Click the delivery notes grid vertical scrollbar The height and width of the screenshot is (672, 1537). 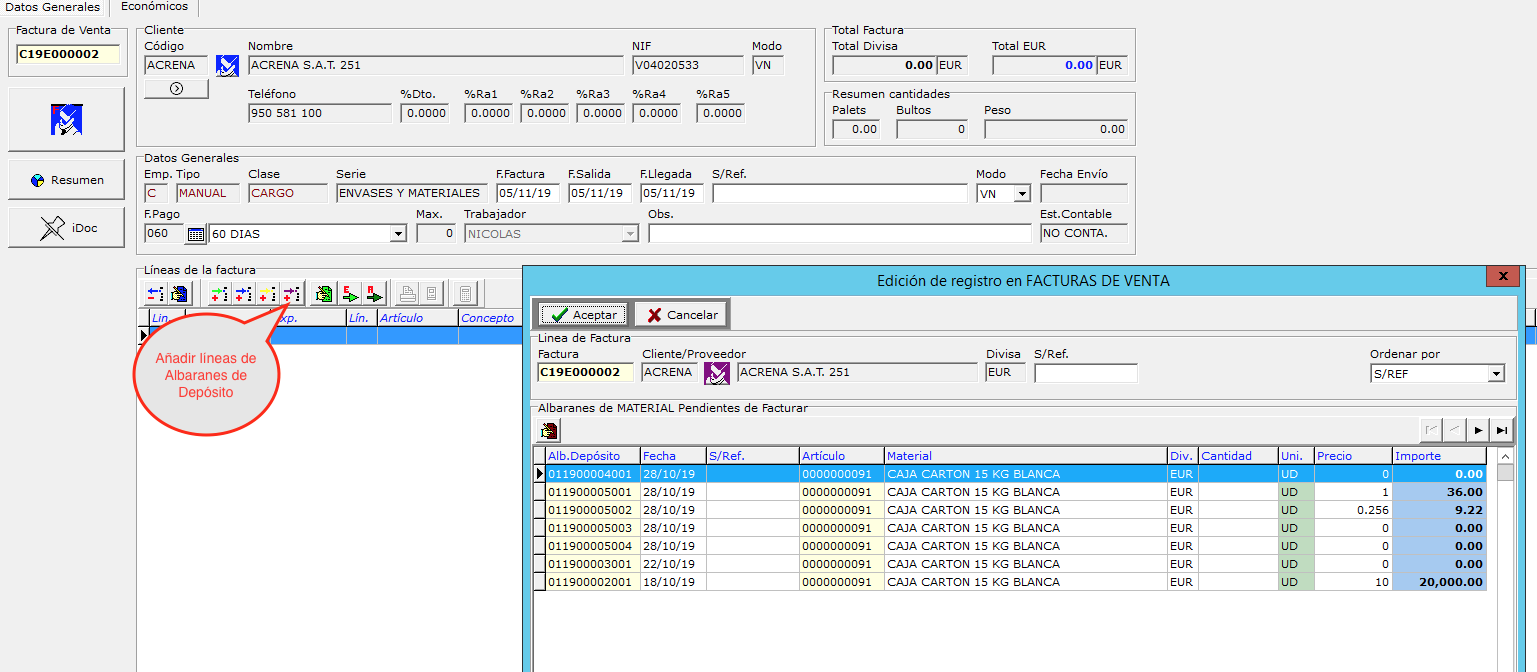click(x=1505, y=560)
